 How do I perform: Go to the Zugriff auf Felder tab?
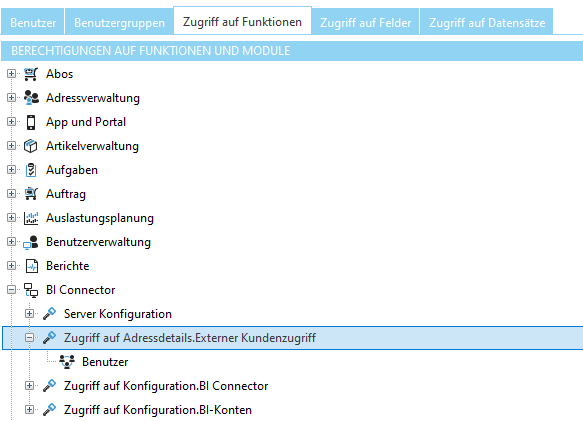365,22
